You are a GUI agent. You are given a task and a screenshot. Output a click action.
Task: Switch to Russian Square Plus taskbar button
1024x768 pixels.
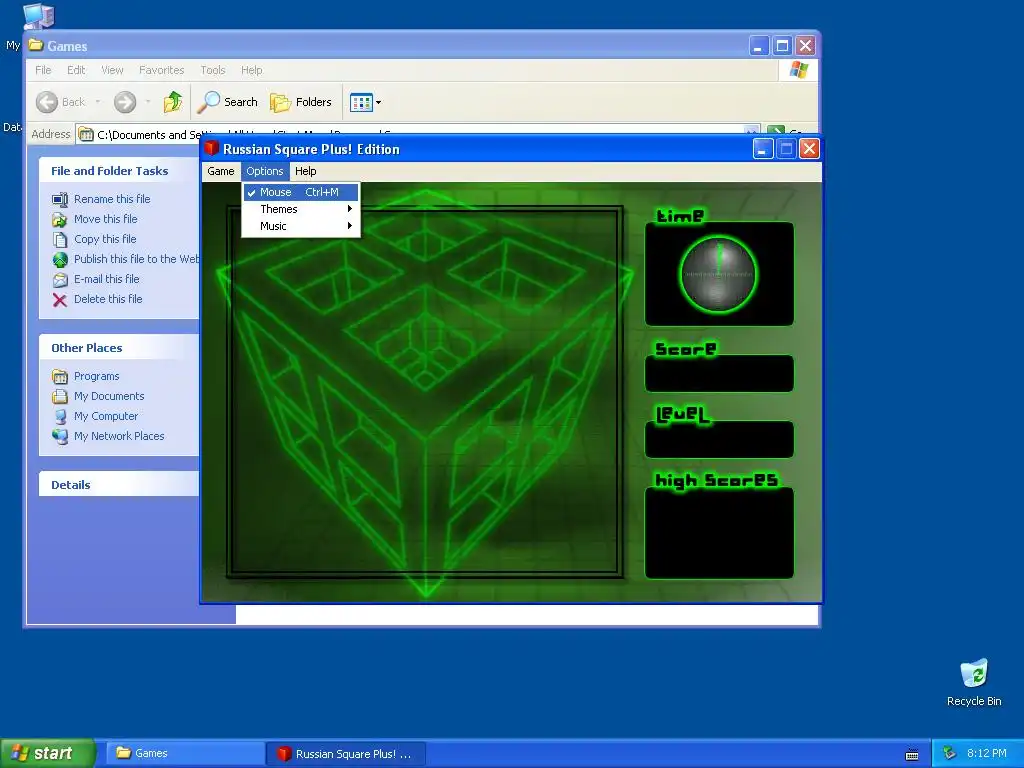(346, 754)
